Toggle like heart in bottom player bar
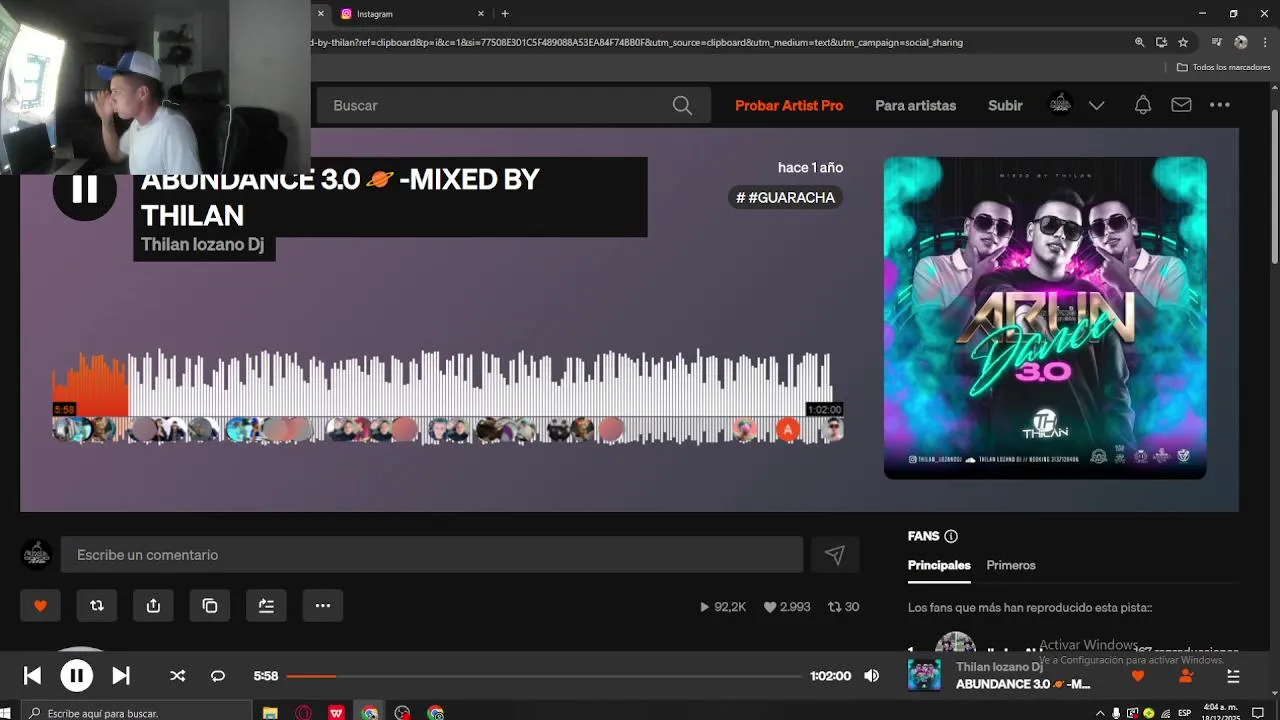The width and height of the screenshot is (1280, 720). point(1137,676)
